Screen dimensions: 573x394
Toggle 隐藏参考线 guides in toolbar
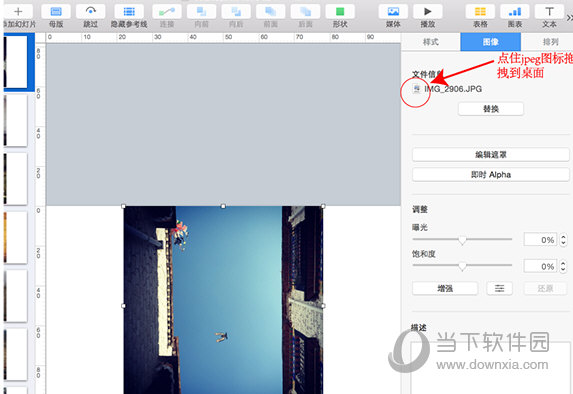click(129, 12)
